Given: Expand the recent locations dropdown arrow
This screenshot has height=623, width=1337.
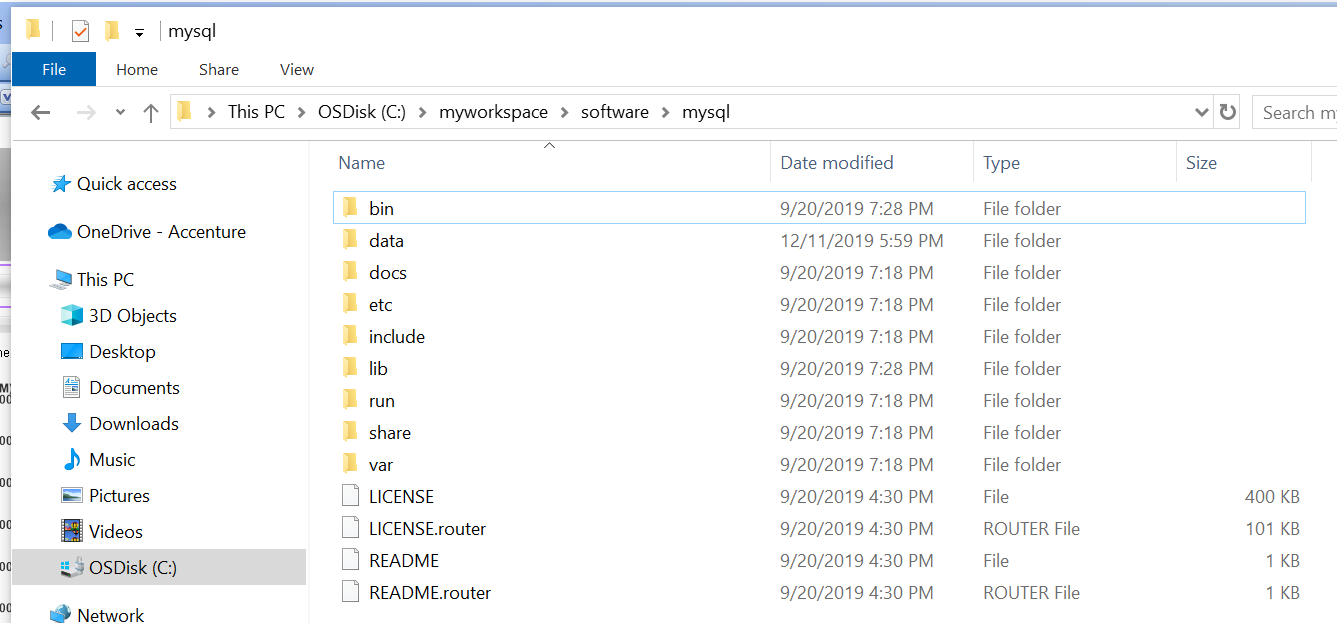Looking at the screenshot, I should pos(120,113).
